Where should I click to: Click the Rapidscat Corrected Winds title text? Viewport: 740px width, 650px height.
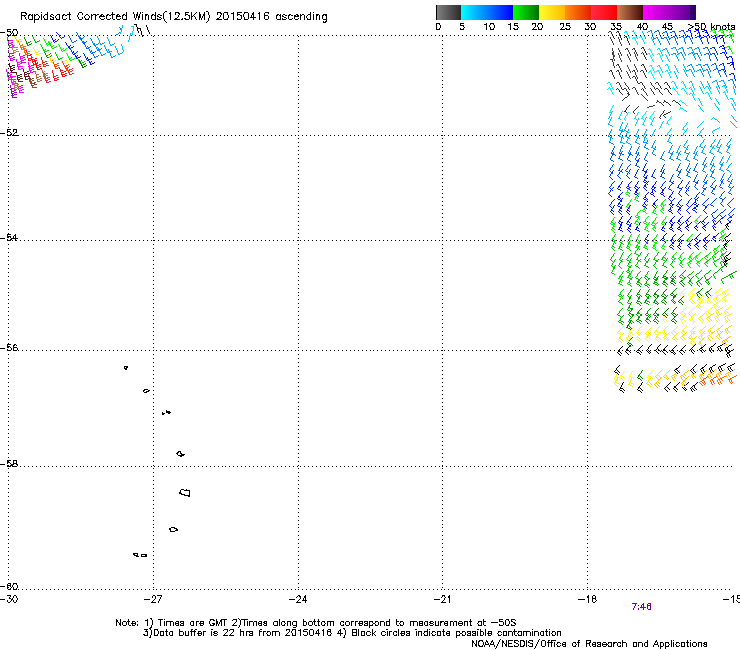(x=174, y=17)
